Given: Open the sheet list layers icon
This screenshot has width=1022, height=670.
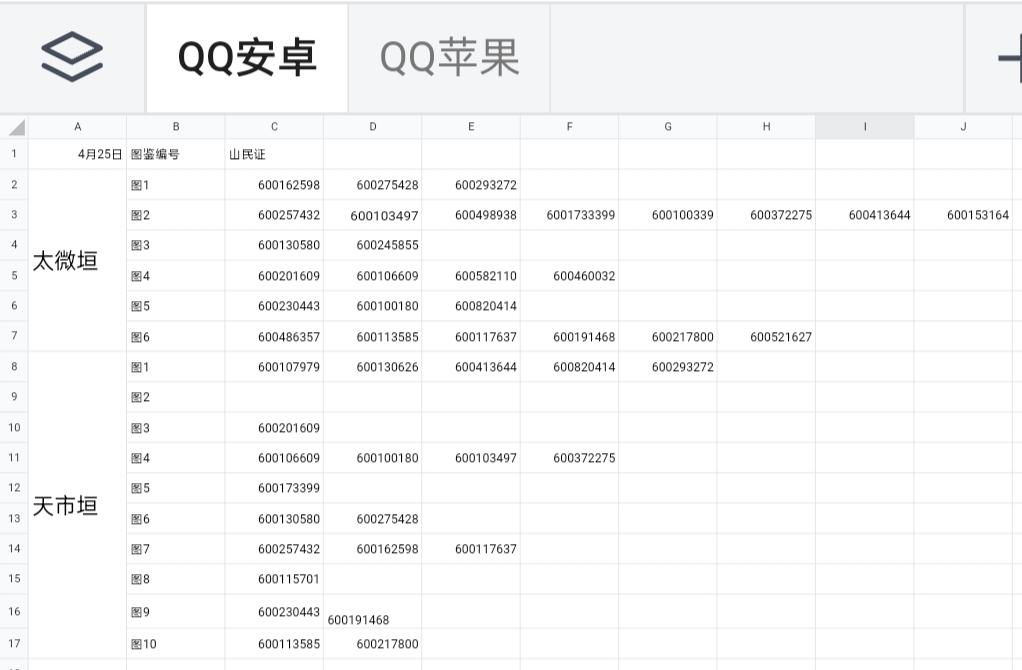Looking at the screenshot, I should pos(72,57).
